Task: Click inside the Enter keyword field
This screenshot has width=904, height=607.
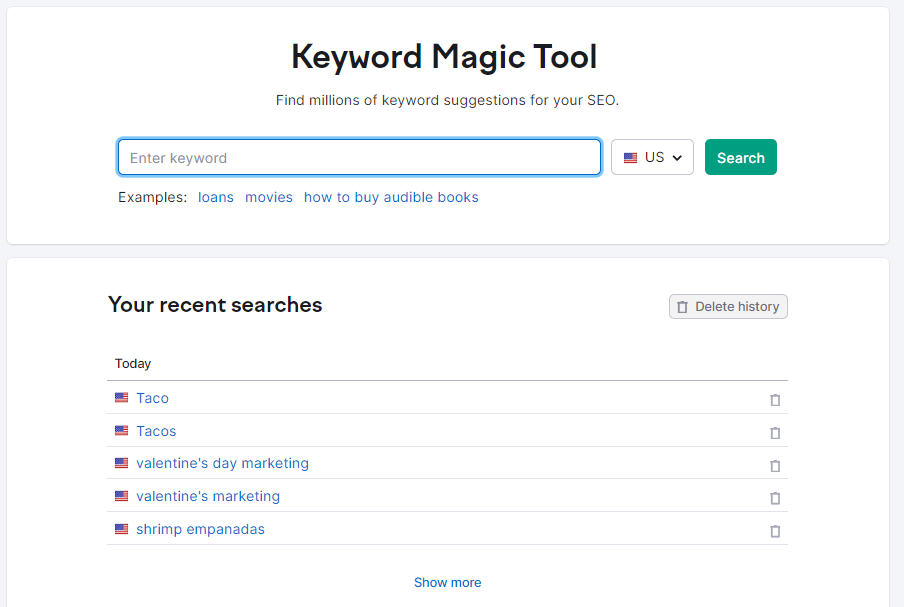Action: coord(359,157)
